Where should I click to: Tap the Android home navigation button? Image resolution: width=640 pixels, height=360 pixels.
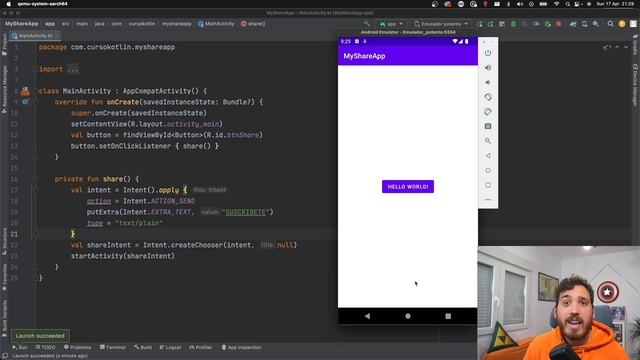(408, 316)
